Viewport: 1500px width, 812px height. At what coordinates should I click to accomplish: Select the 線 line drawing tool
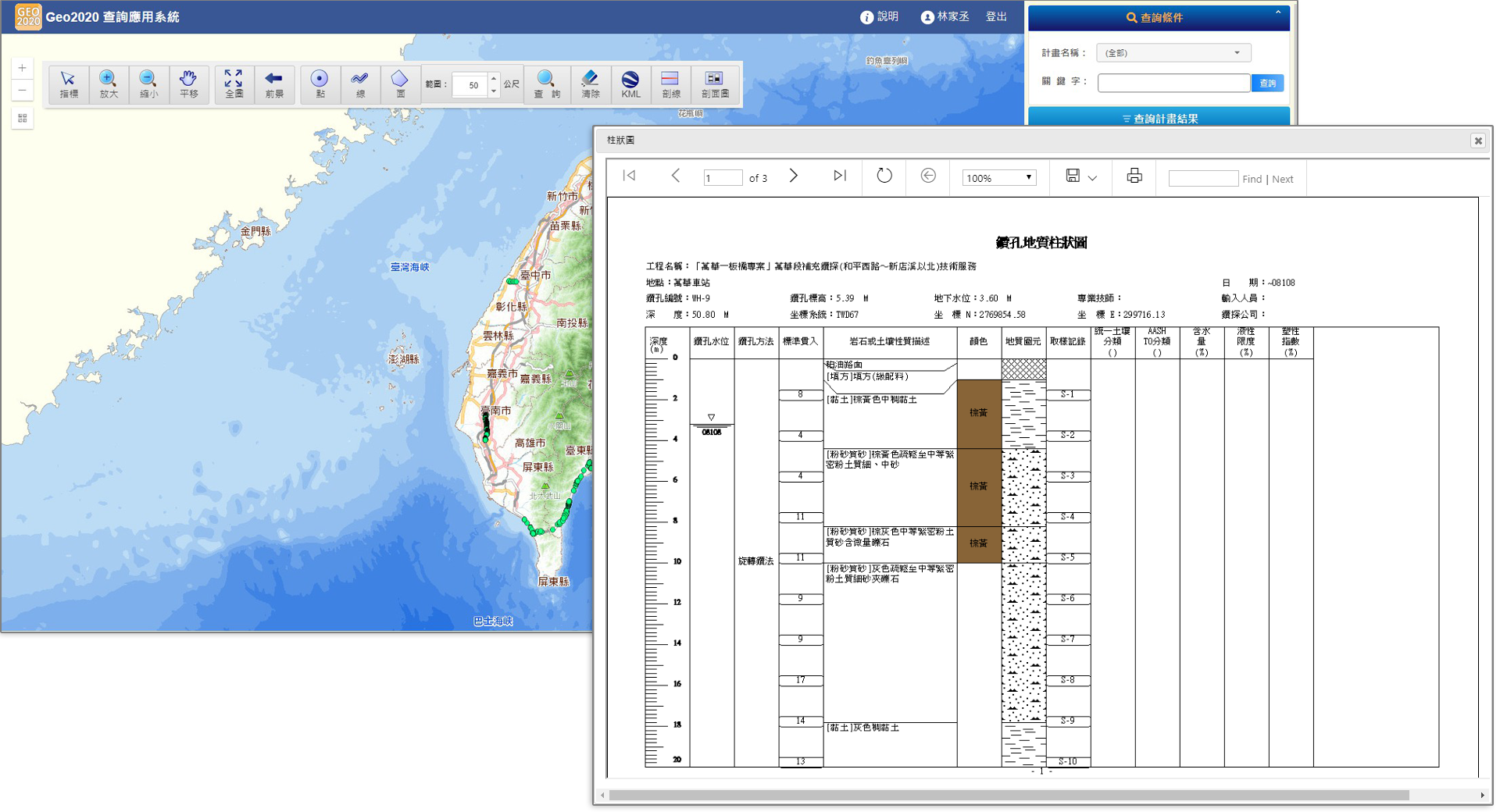[x=360, y=84]
